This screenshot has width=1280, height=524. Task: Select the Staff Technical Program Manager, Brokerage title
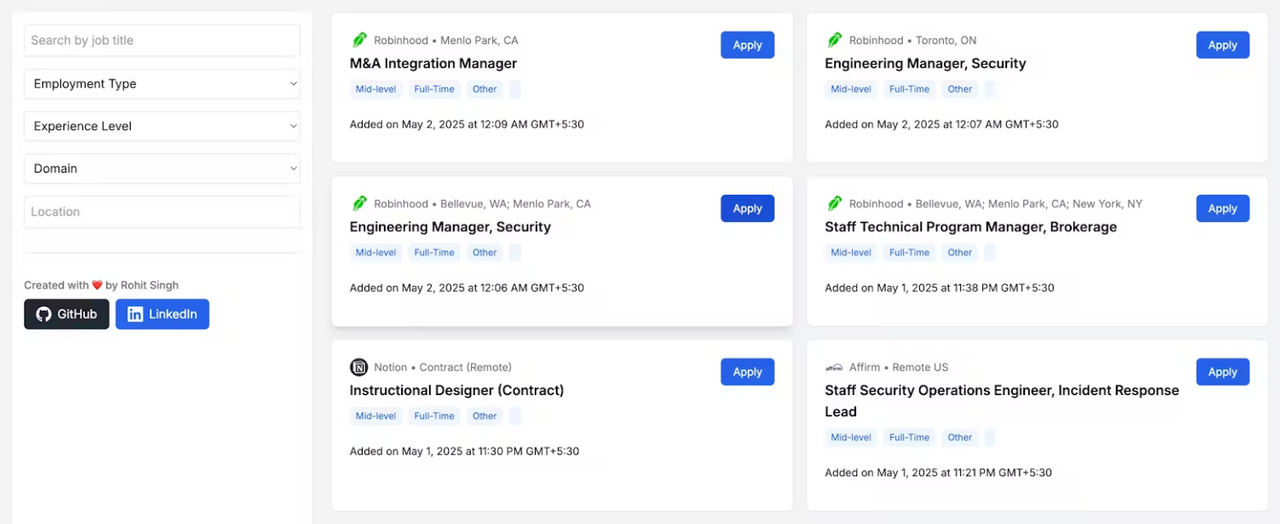pyautogui.click(x=971, y=227)
